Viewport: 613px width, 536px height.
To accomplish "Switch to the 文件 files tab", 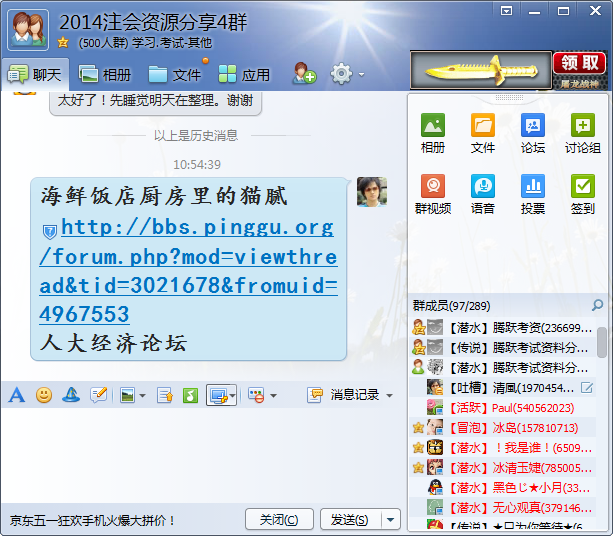I will pos(175,74).
